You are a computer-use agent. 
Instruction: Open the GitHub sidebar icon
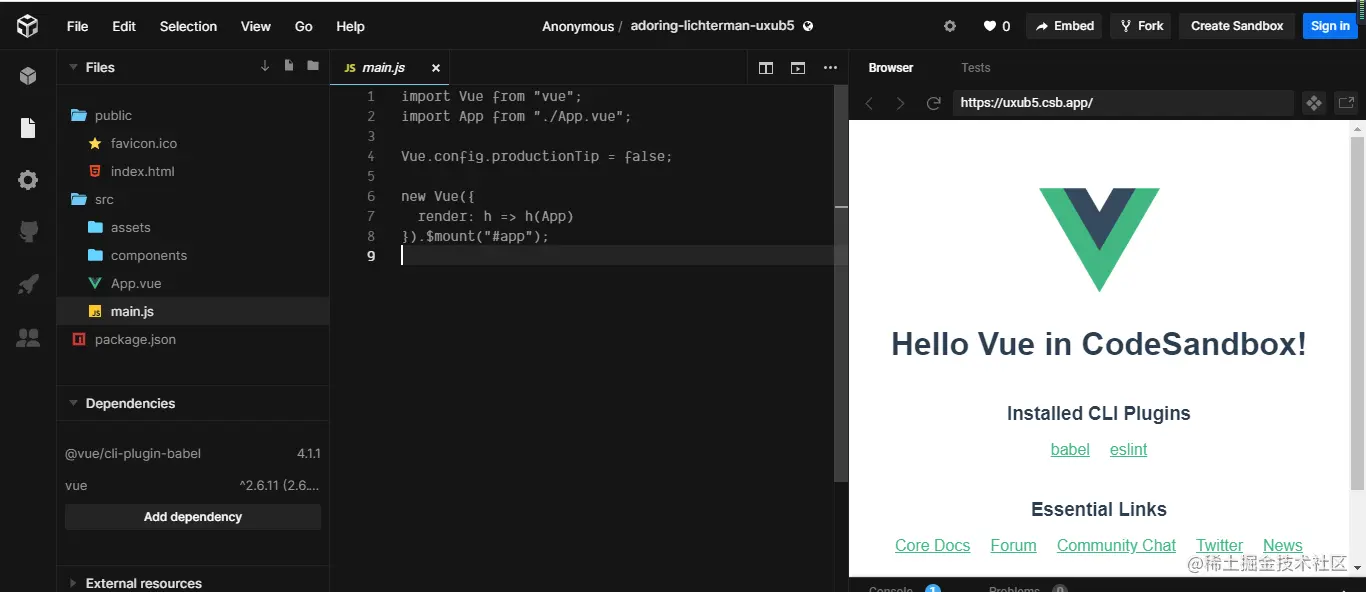(x=28, y=232)
